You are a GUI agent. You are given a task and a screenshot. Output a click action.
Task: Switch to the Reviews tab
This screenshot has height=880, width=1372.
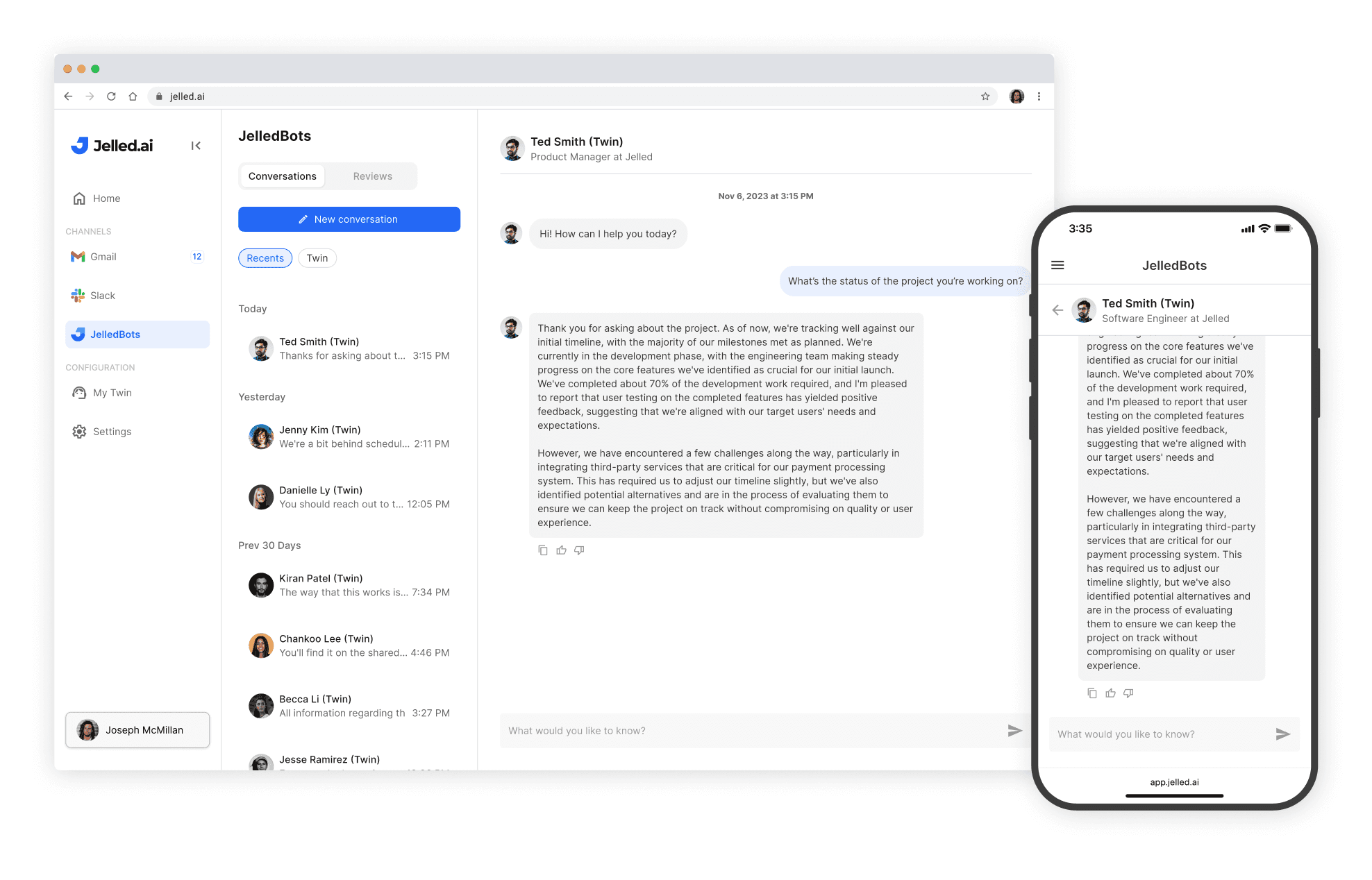(372, 176)
